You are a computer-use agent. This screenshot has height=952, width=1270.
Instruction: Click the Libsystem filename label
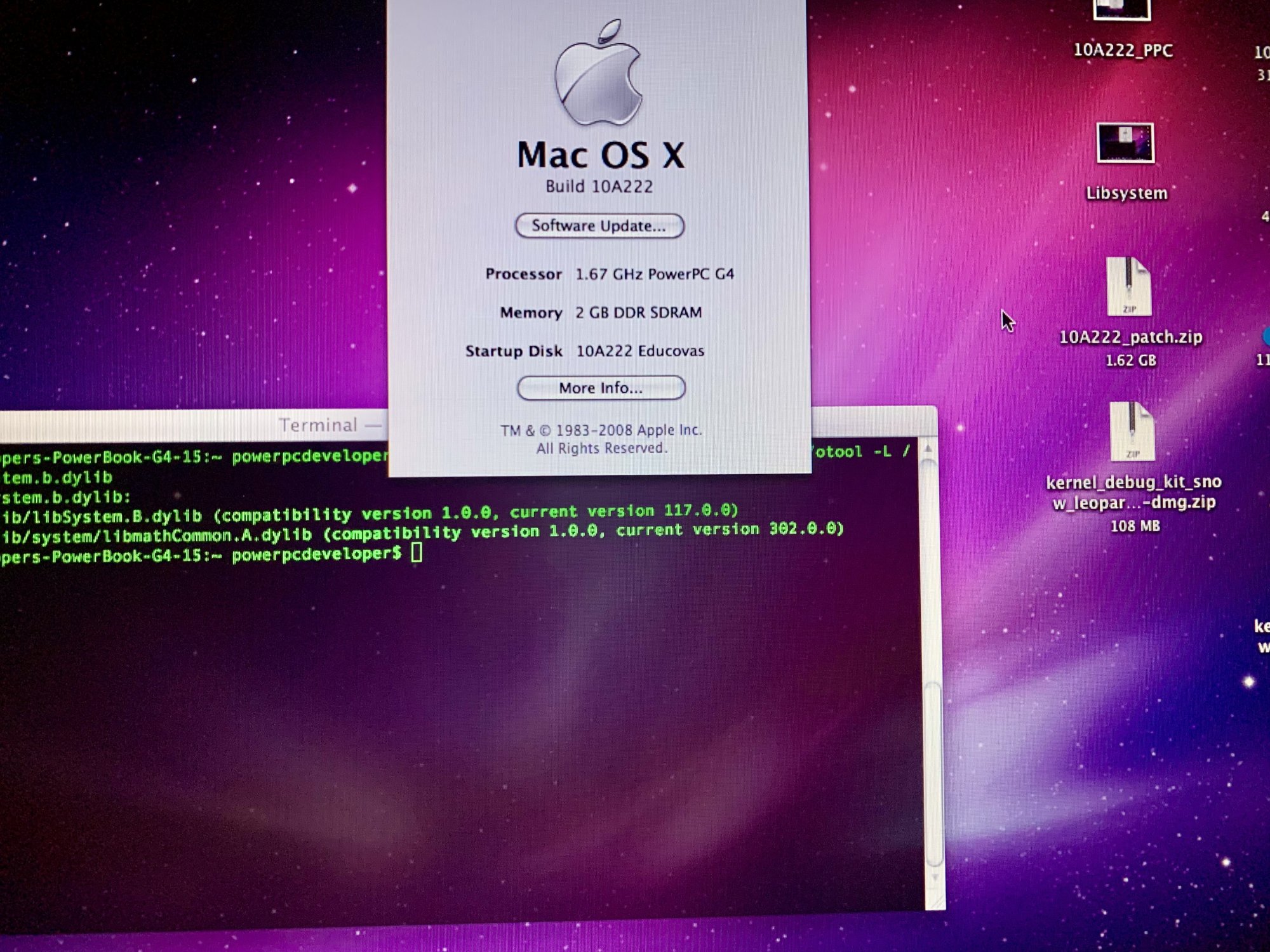pyautogui.click(x=1126, y=193)
